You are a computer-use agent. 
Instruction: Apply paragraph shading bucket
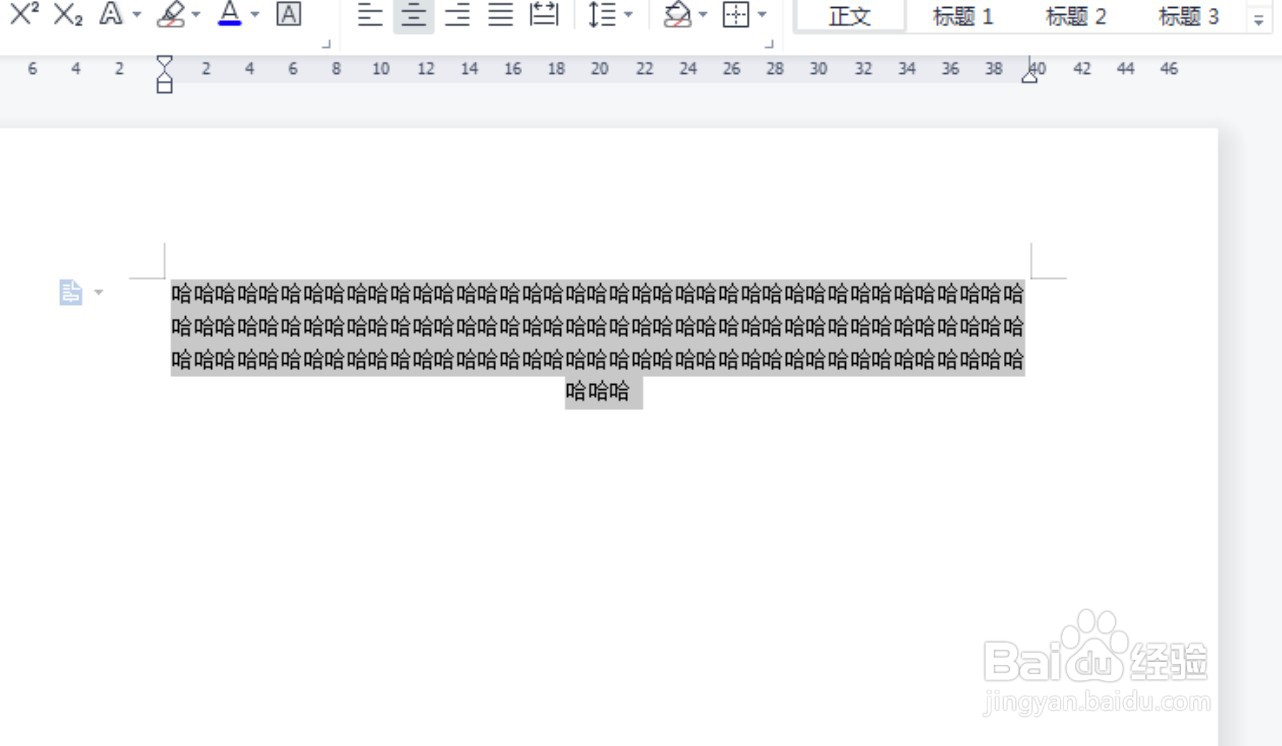tap(678, 15)
